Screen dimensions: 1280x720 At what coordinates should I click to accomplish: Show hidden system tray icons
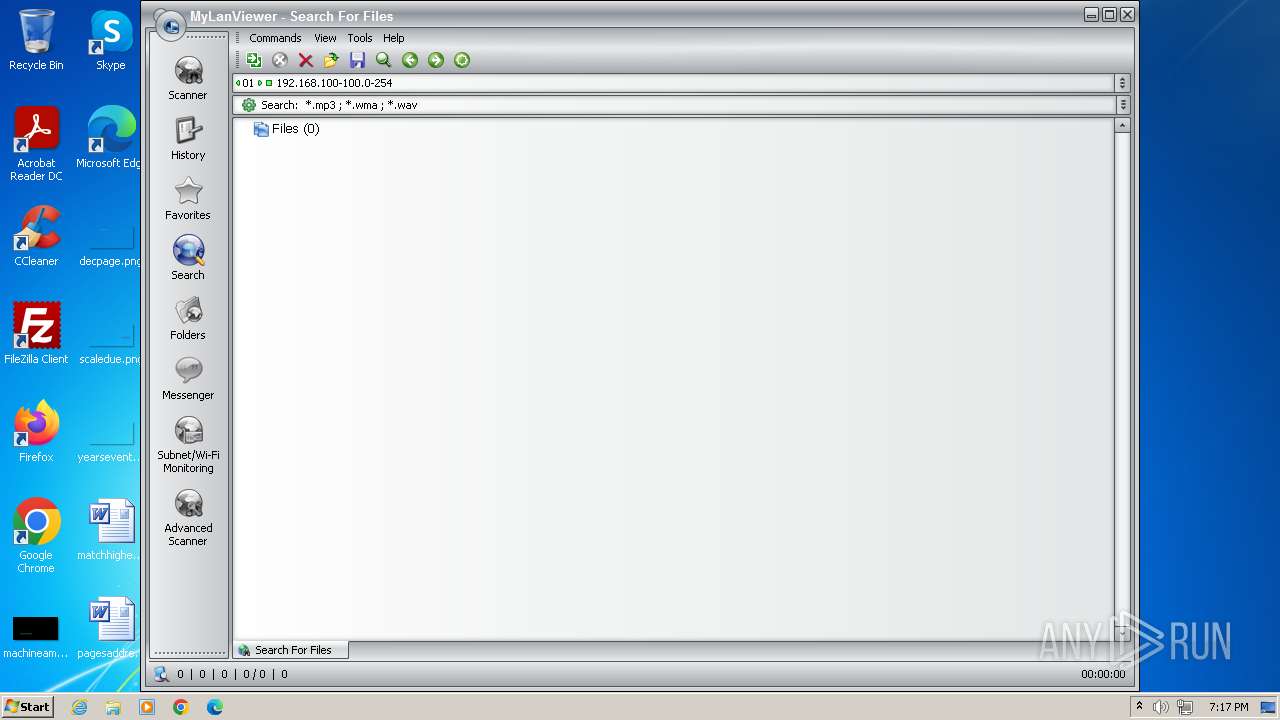point(1138,707)
